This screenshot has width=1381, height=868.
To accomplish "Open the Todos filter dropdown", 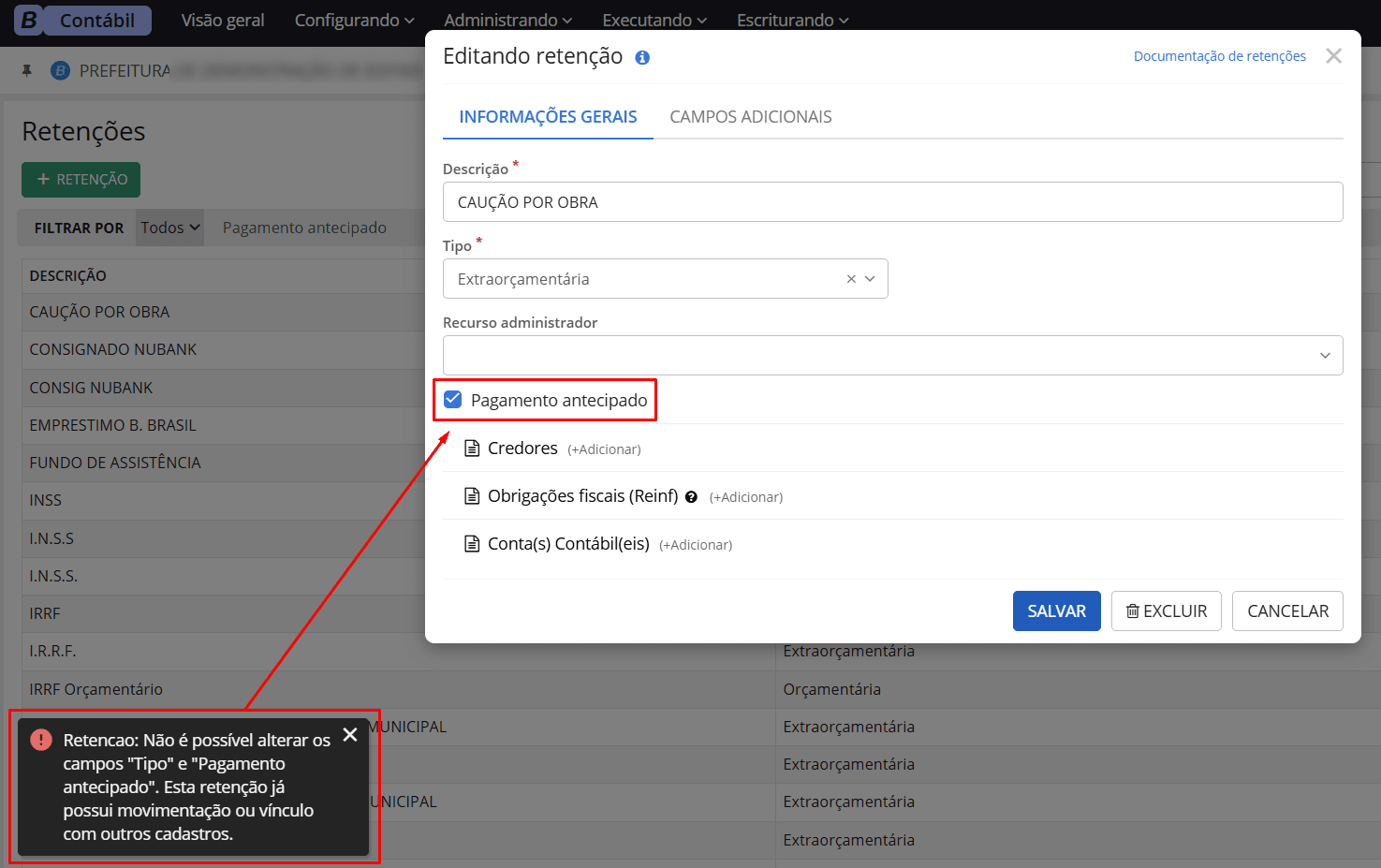I will click(x=170, y=228).
